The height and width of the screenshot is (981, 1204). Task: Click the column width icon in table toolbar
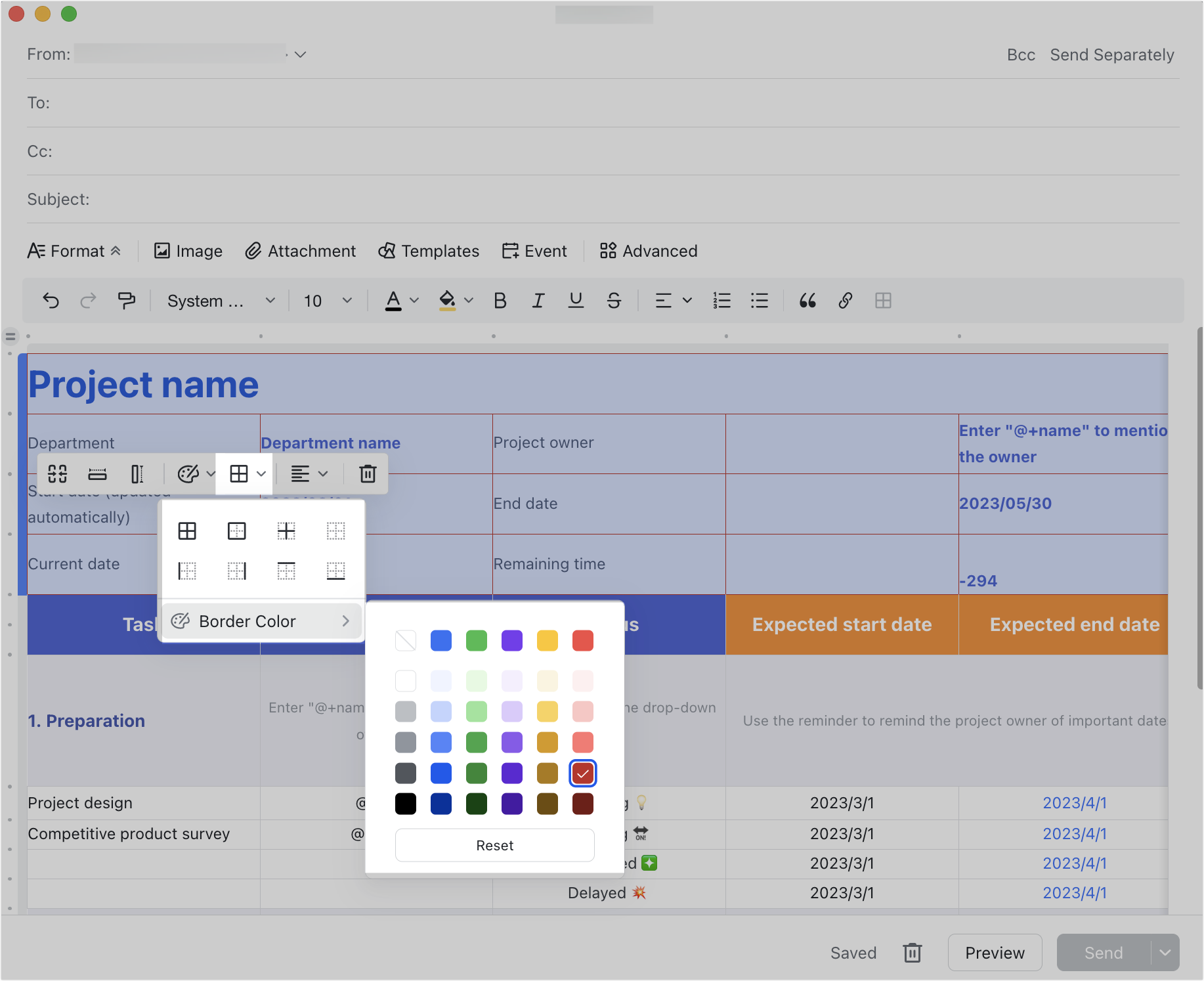[137, 473]
